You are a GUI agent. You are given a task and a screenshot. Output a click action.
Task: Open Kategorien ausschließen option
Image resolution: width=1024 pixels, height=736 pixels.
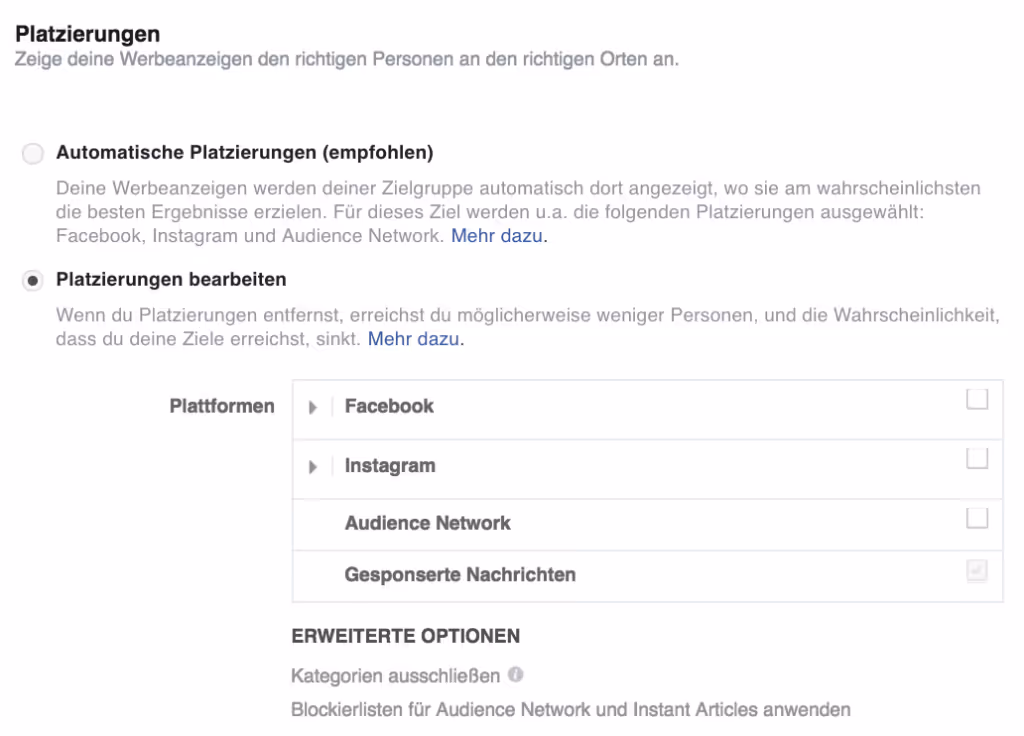click(x=395, y=675)
